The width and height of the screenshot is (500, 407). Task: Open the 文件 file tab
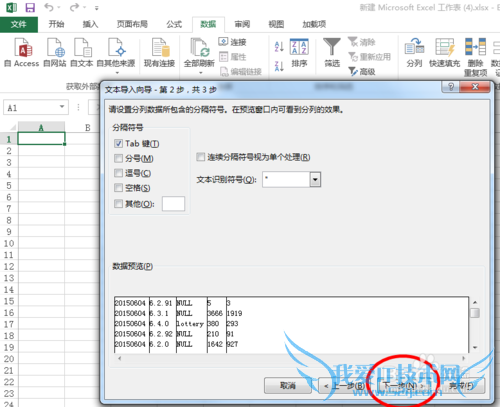coord(19,24)
